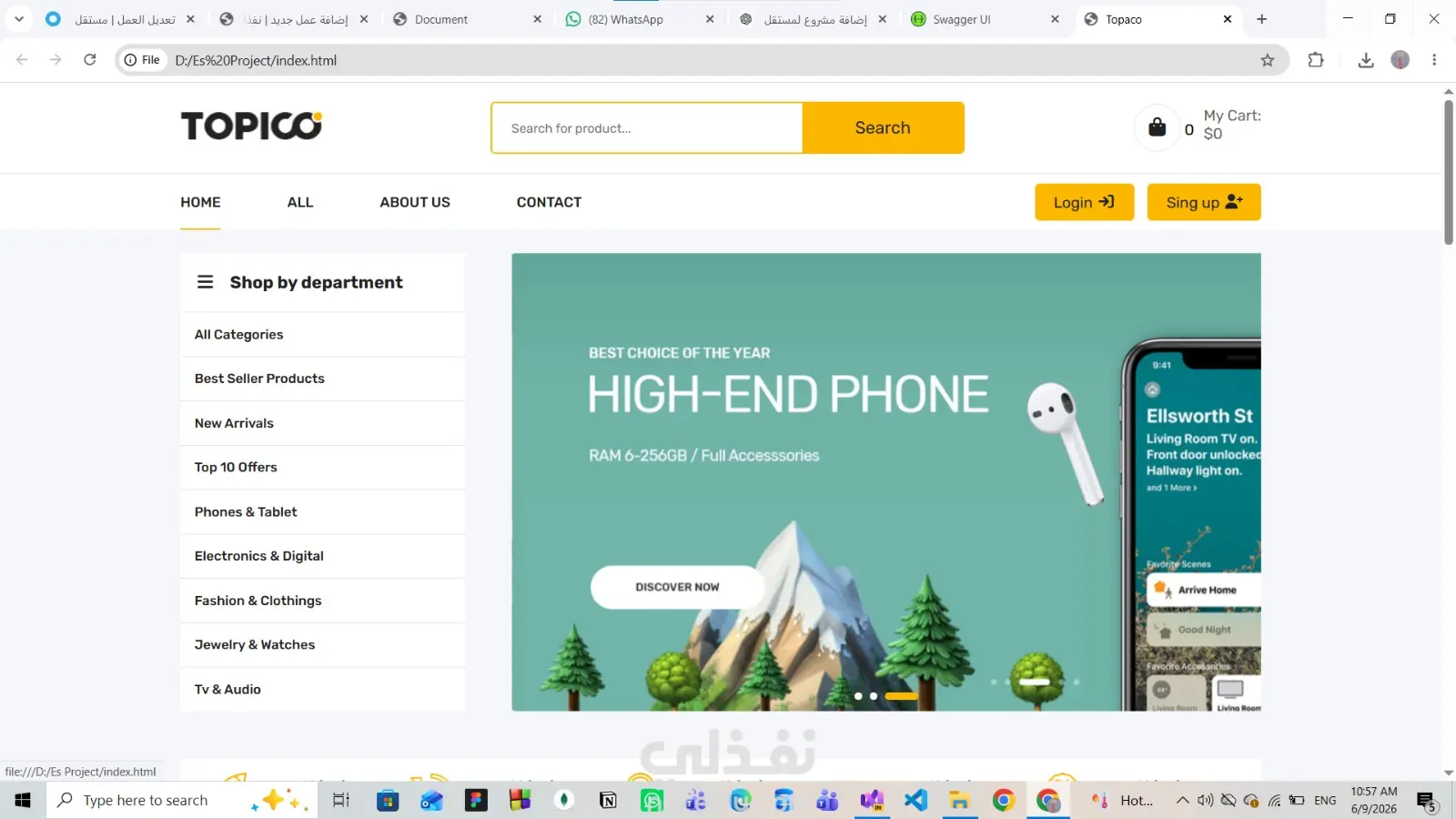This screenshot has height=819, width=1456.
Task: Close the Swagger UI tab
Action: pos(1055,19)
